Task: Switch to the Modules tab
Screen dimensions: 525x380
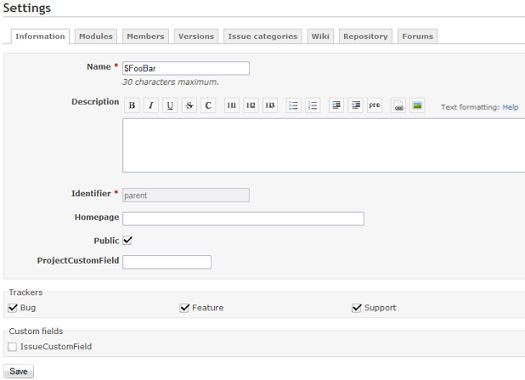Action: point(96,36)
